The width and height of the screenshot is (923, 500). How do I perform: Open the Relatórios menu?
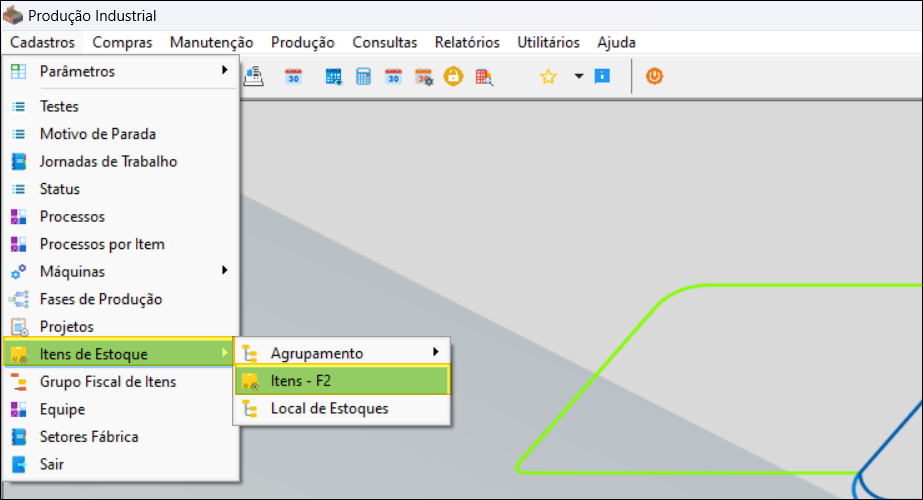pos(467,42)
